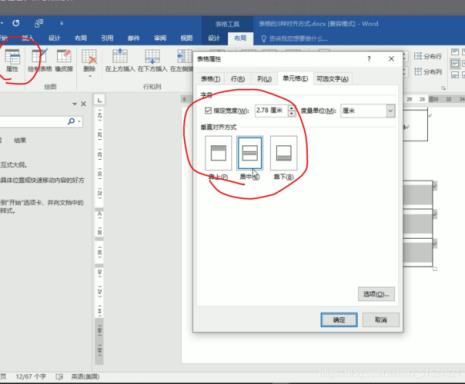
Task: Open the References (引用) ribbon tab
Action: [107, 38]
